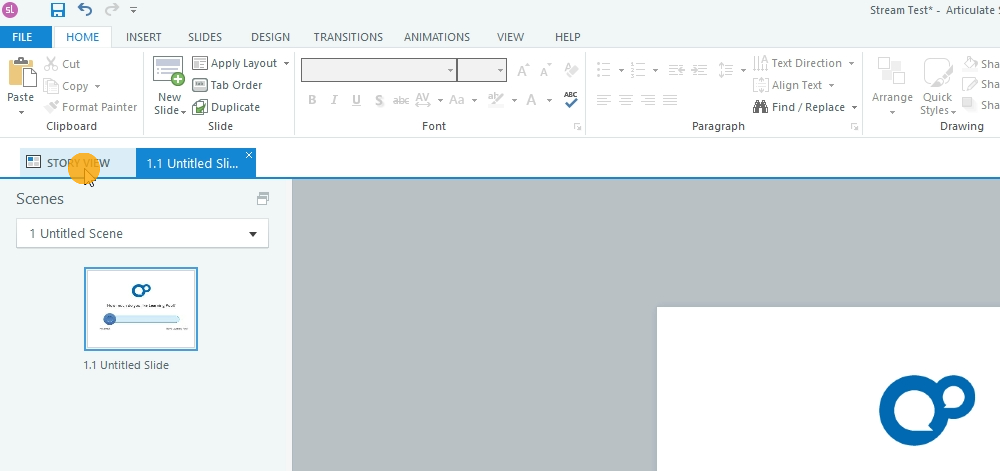
Task: Click the Undo arrow icon
Action: [x=84, y=10]
